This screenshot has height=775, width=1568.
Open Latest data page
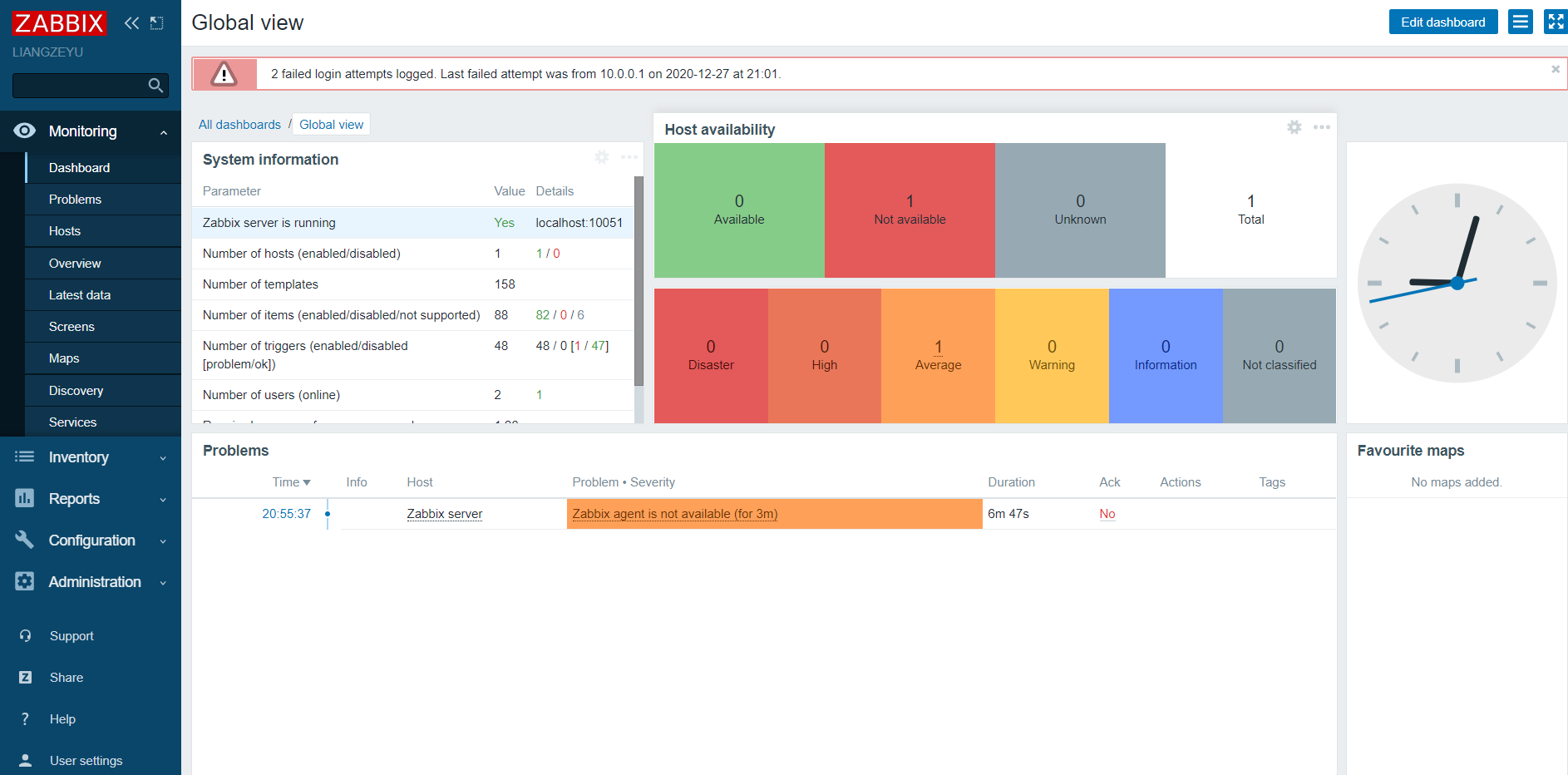(x=103, y=295)
